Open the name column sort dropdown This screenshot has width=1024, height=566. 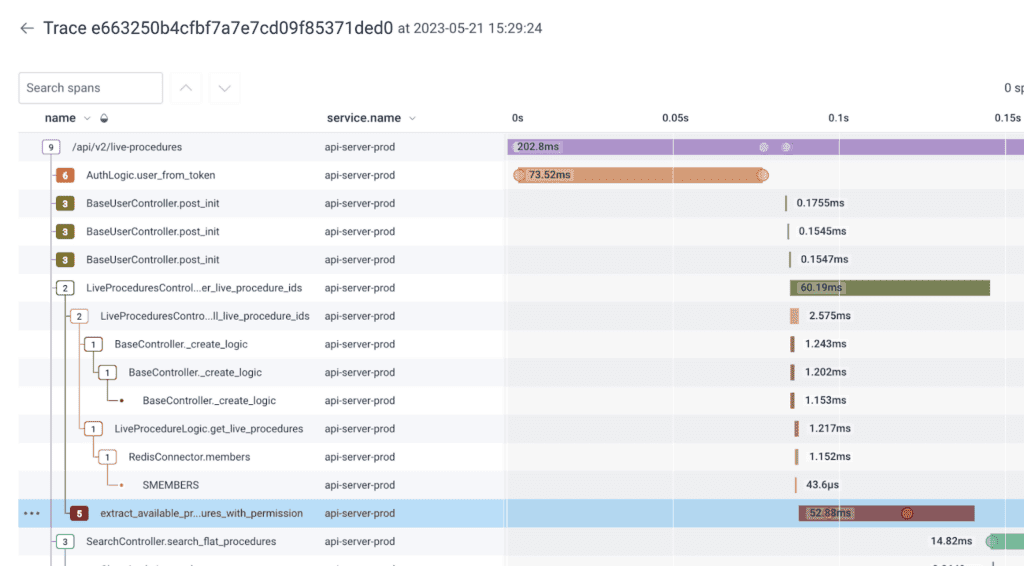pyautogui.click(x=87, y=118)
